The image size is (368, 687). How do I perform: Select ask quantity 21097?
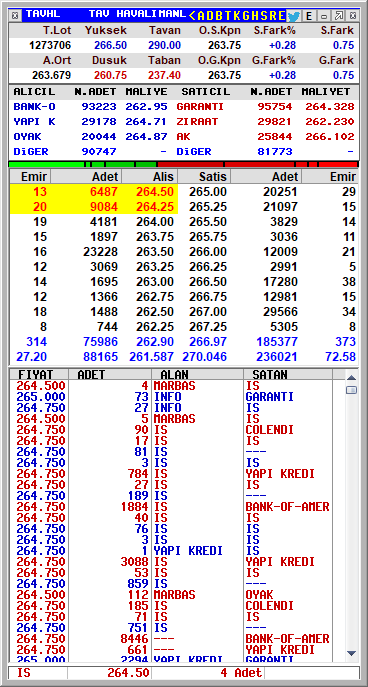(x=280, y=207)
